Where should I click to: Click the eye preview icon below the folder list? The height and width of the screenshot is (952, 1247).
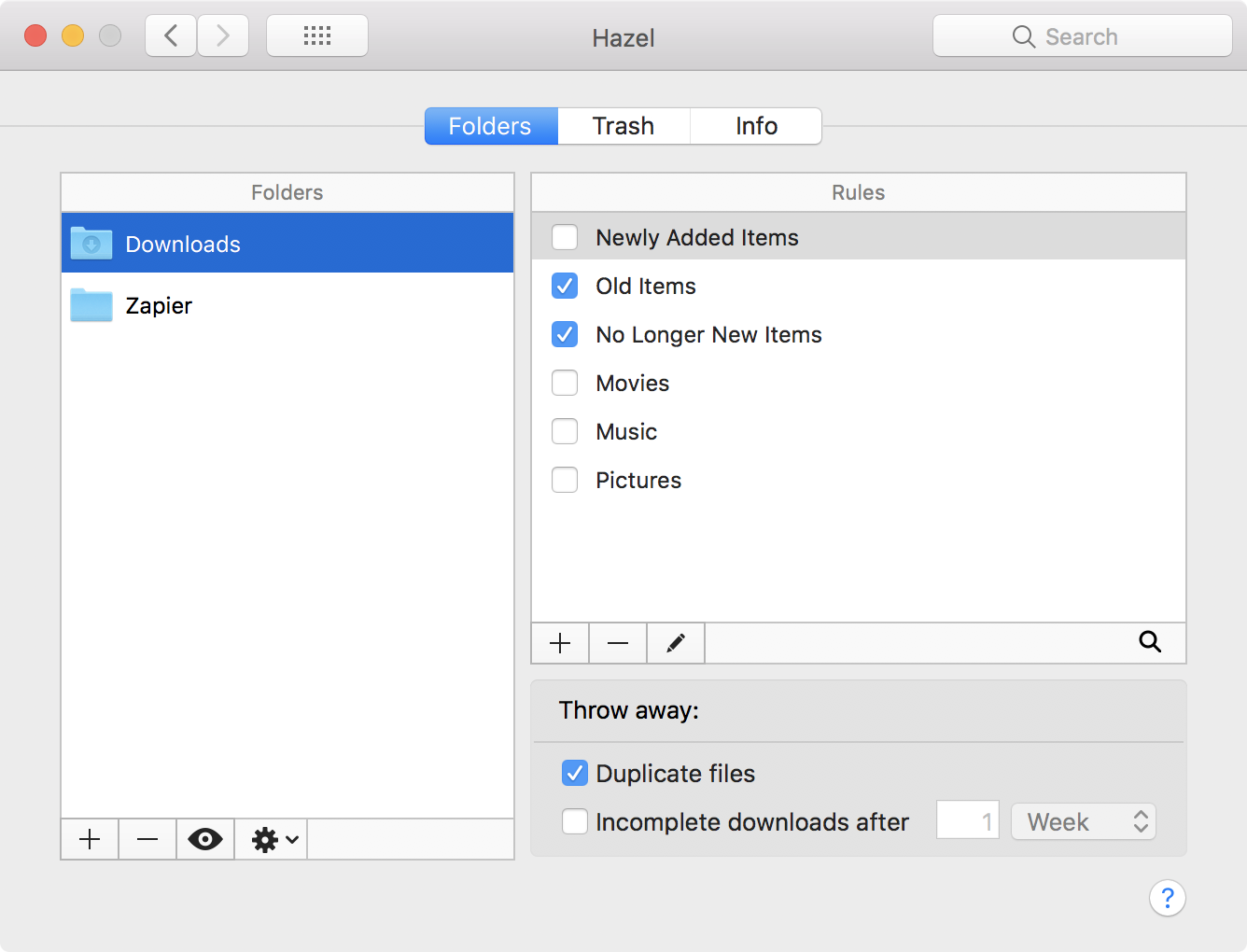click(204, 839)
